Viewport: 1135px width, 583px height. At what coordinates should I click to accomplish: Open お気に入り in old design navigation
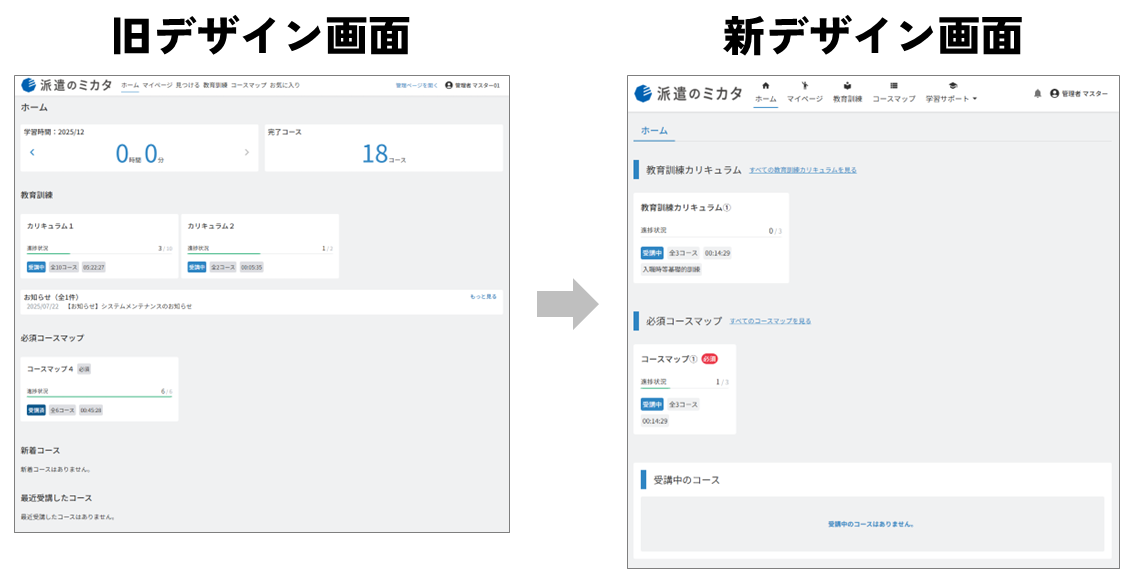coord(284,85)
